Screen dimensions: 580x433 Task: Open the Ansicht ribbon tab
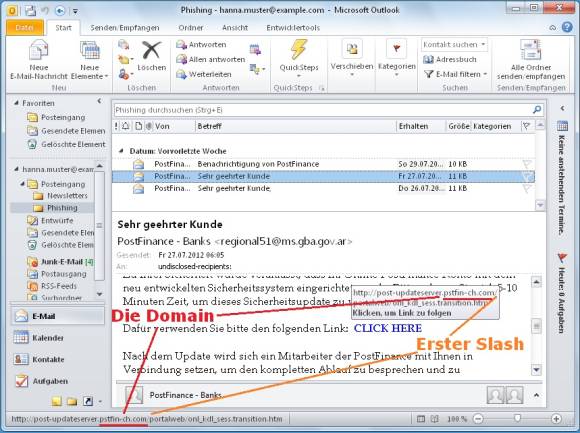point(235,28)
